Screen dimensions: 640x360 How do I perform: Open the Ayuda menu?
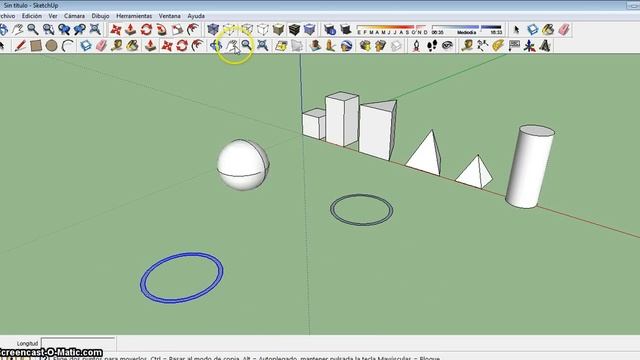click(196, 16)
